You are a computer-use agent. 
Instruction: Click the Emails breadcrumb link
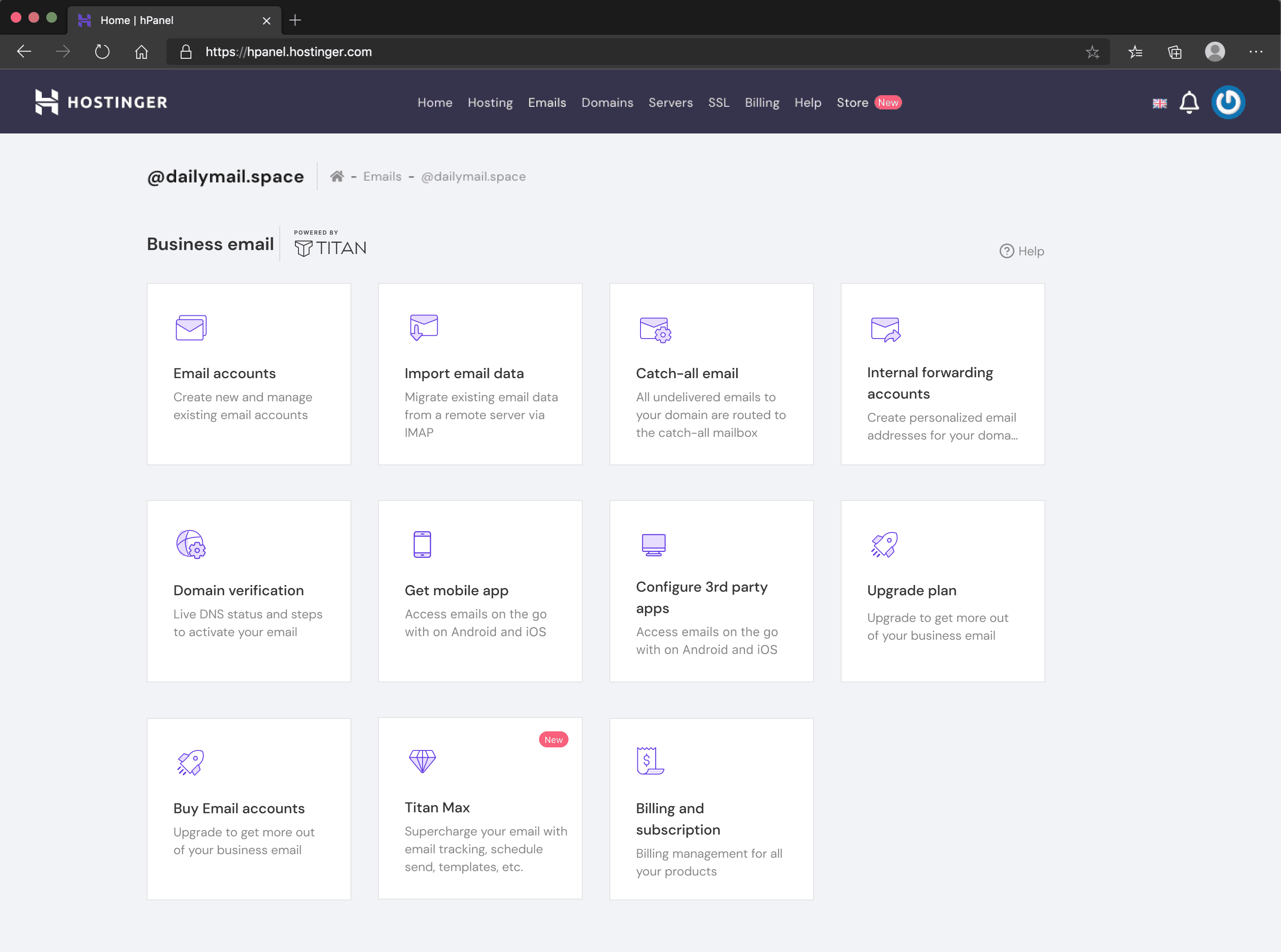coord(382,176)
